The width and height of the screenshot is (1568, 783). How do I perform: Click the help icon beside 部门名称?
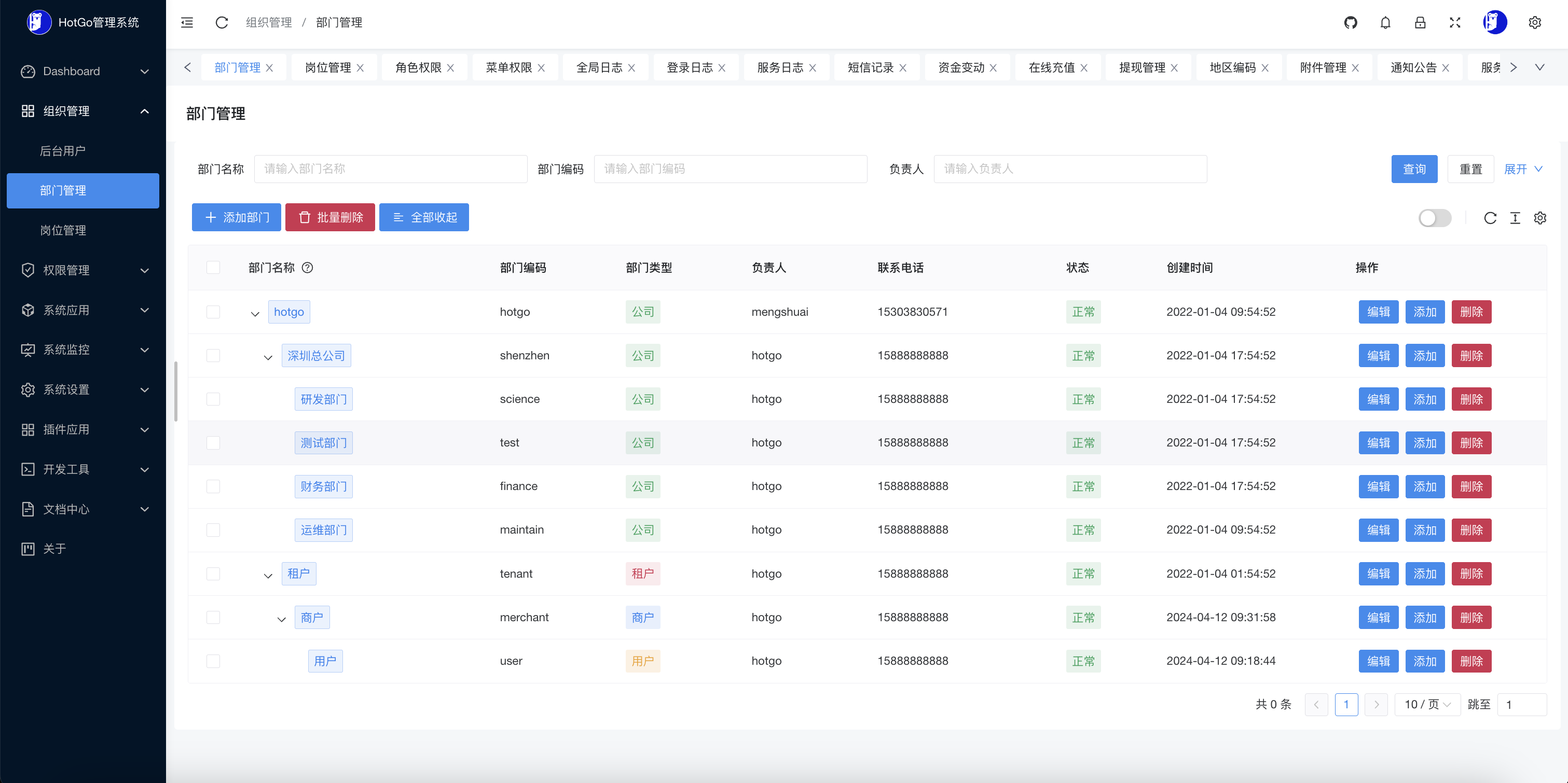click(307, 268)
